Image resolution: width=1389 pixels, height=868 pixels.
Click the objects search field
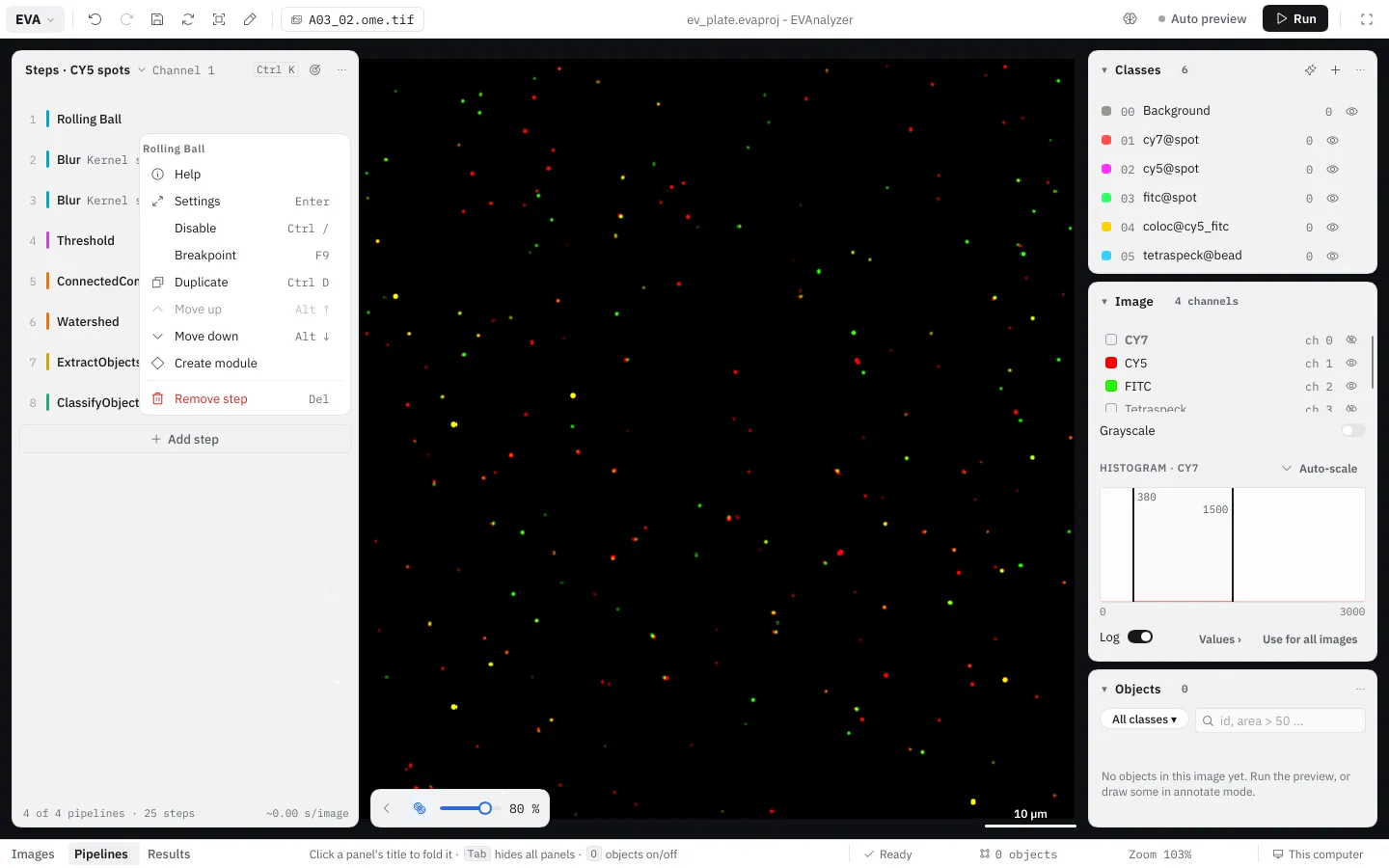(x=1280, y=720)
